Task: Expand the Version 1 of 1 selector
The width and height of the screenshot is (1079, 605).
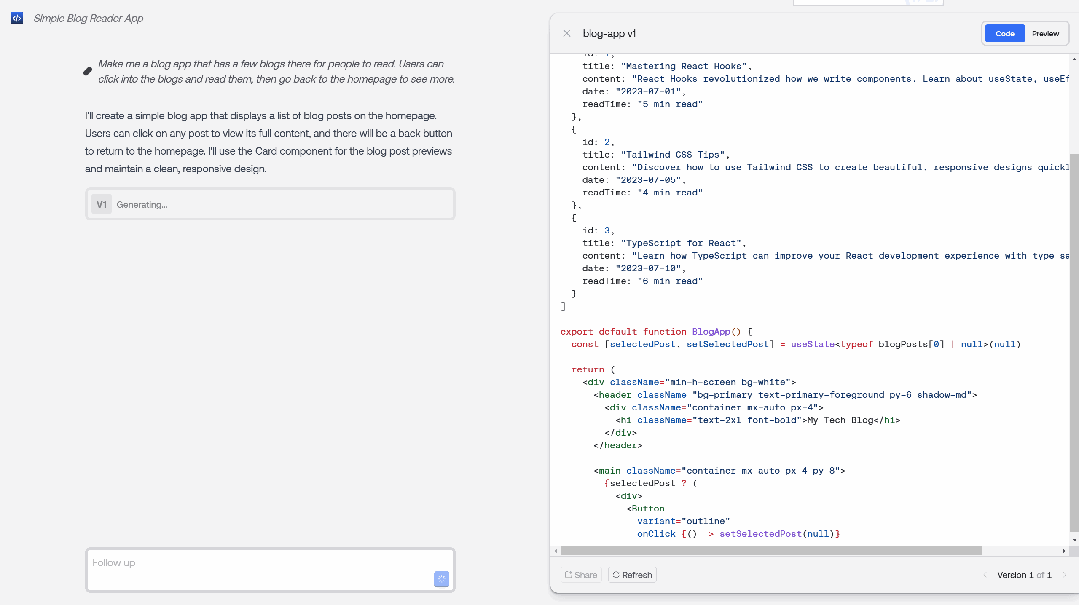Action: pos(1023,575)
